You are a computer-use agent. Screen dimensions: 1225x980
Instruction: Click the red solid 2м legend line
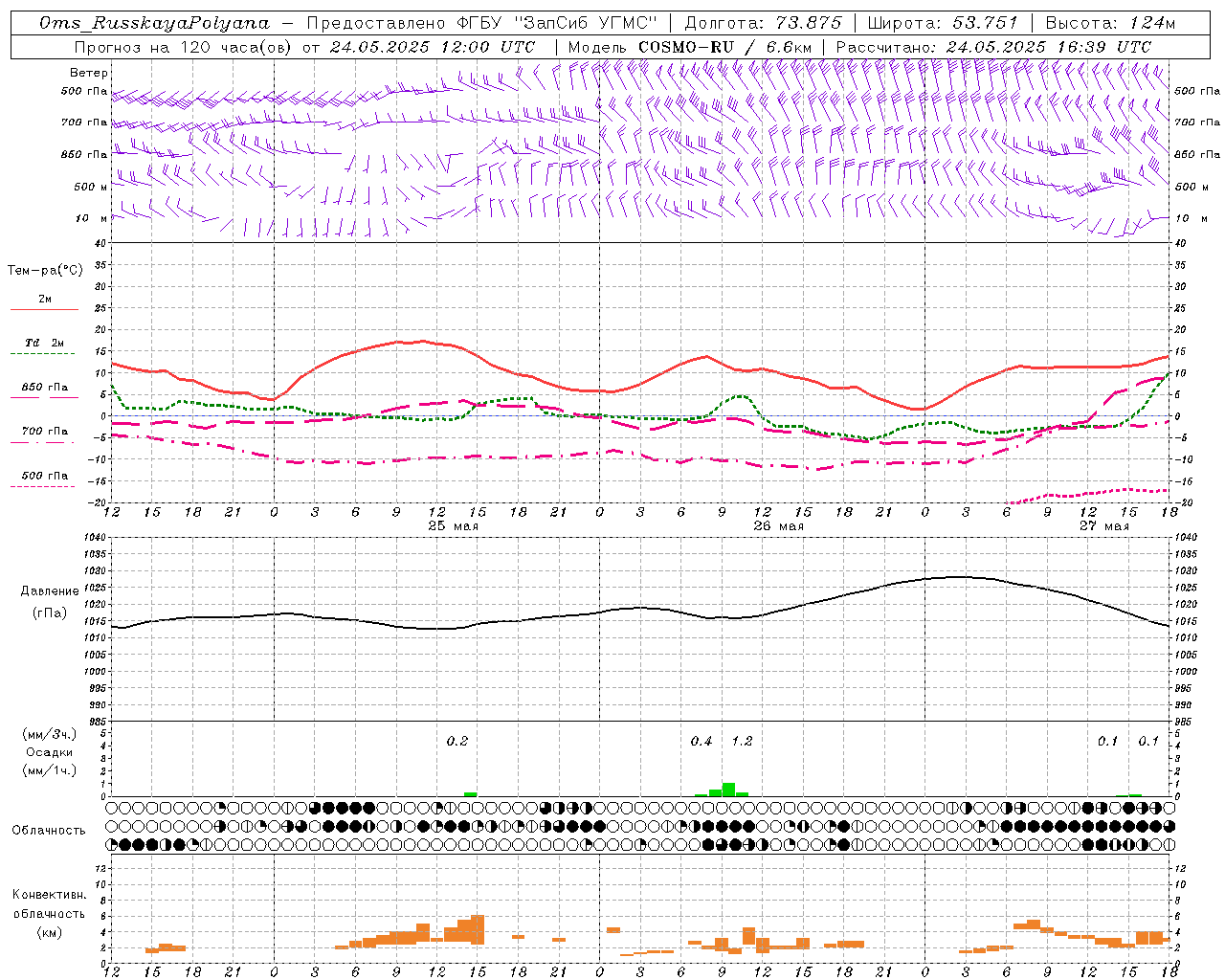pyautogui.click(x=44, y=309)
